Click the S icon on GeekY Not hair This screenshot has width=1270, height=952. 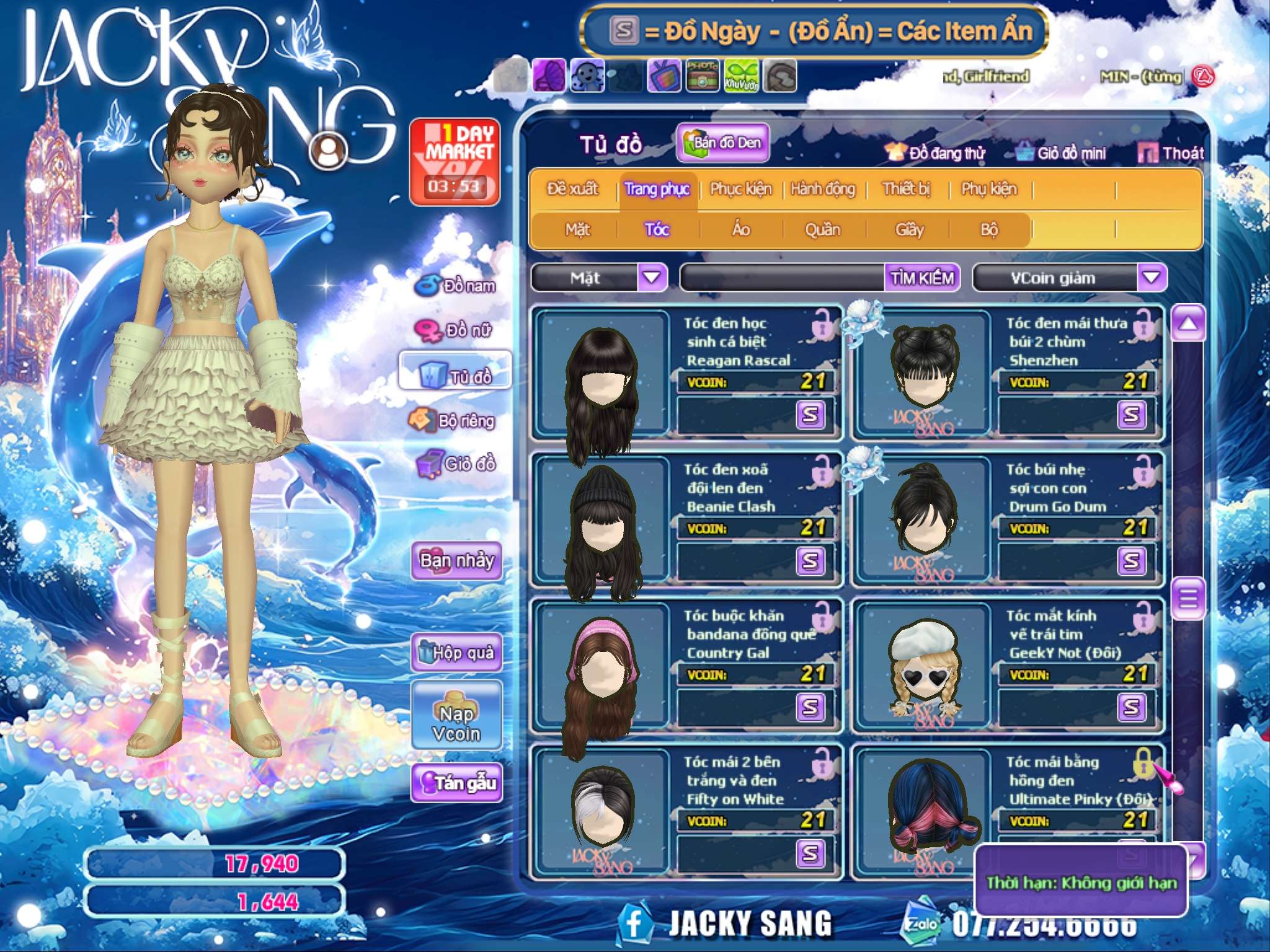coord(1132,707)
